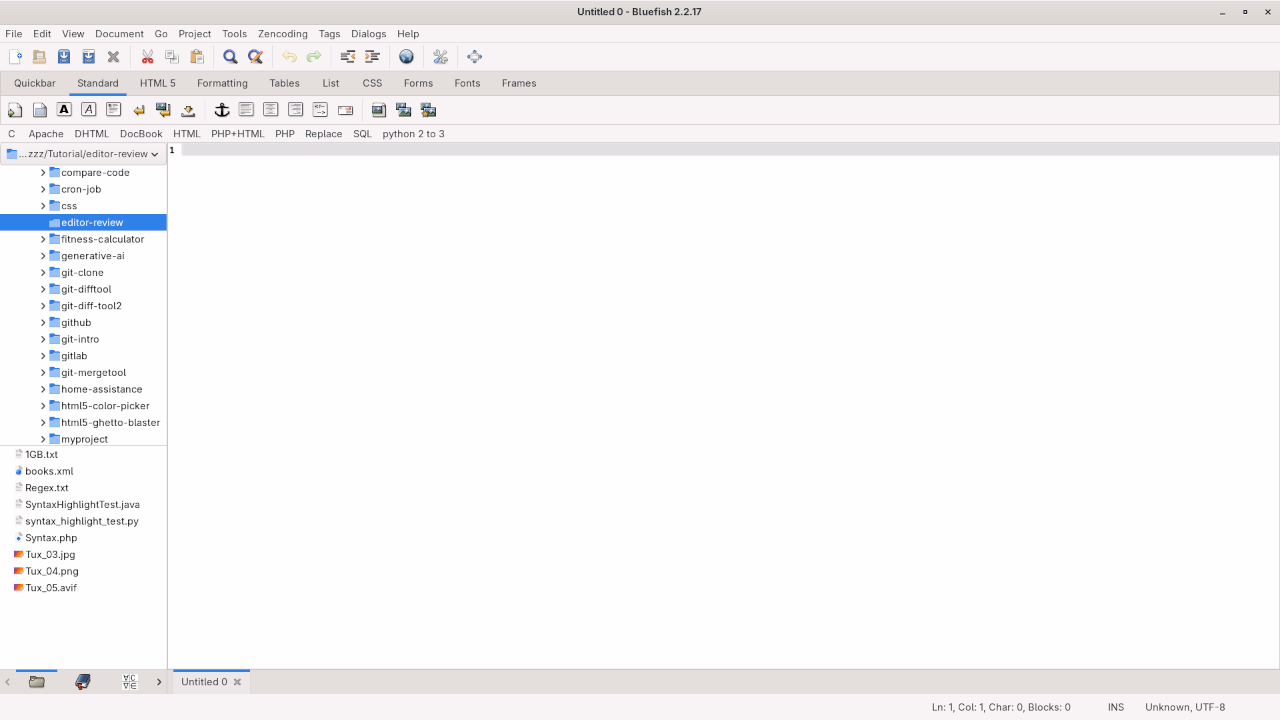Select books.xml in the file list

pyautogui.click(x=49, y=471)
